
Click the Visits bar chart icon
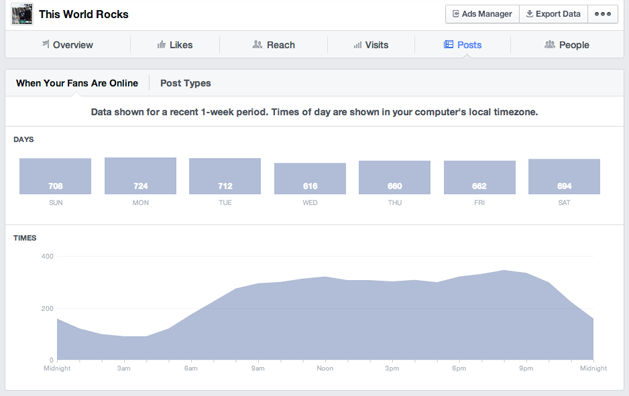[x=357, y=45]
